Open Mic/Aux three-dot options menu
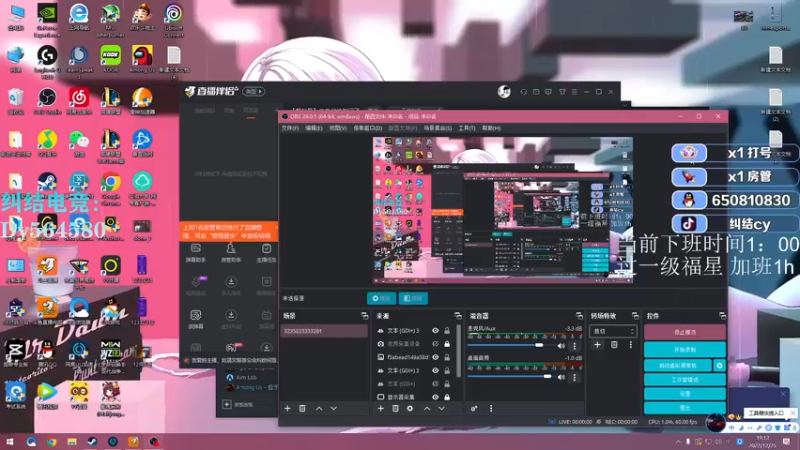 tap(574, 346)
